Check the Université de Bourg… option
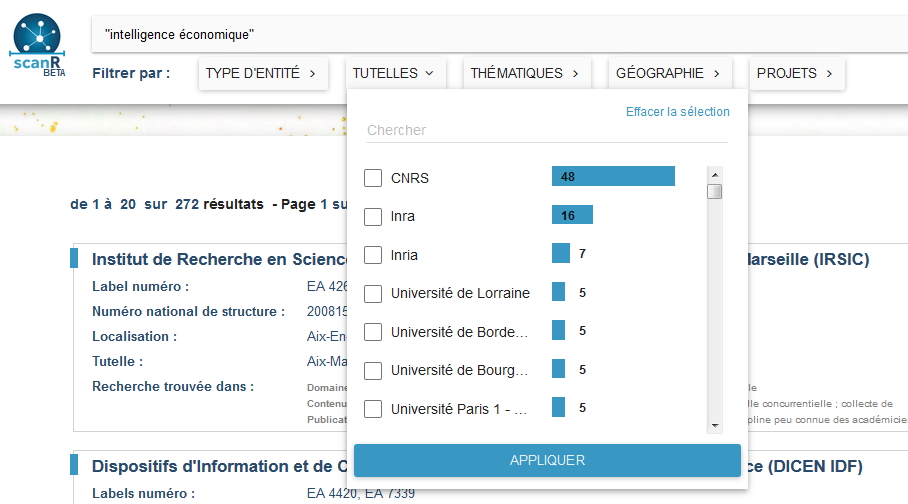 (373, 371)
